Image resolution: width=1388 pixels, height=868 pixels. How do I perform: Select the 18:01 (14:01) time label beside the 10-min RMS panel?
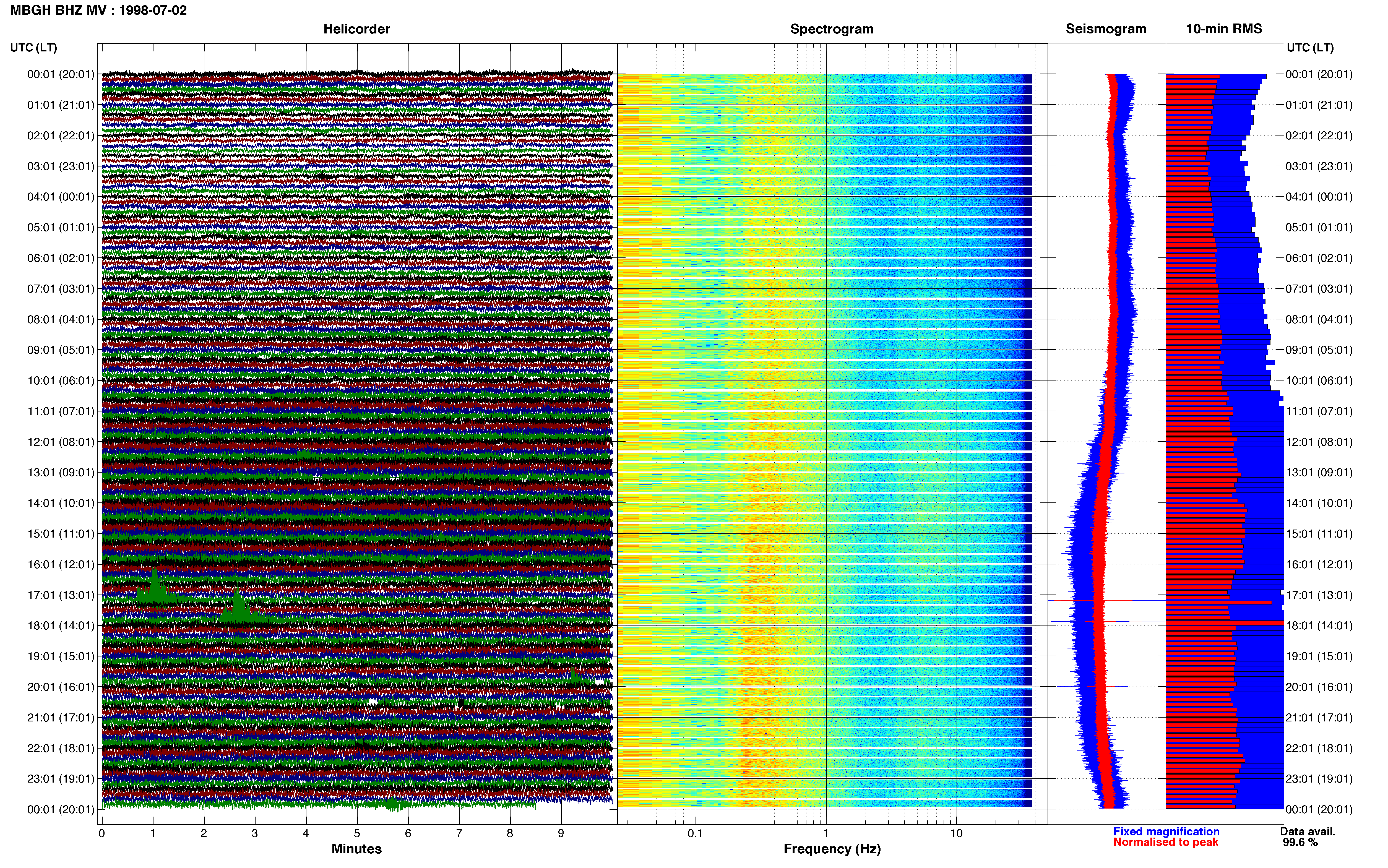[x=1319, y=626]
